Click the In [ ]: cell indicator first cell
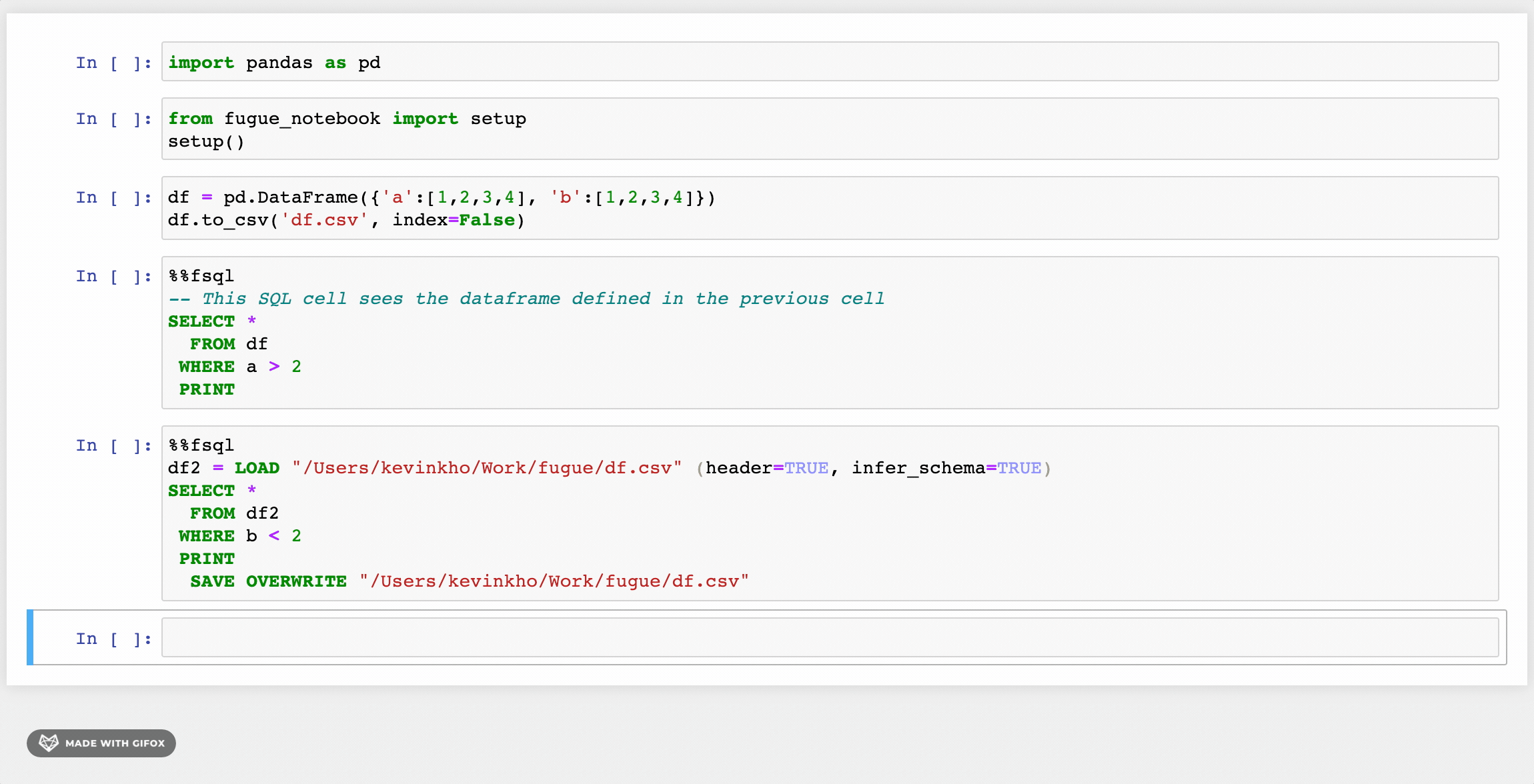1534x784 pixels. 112,62
